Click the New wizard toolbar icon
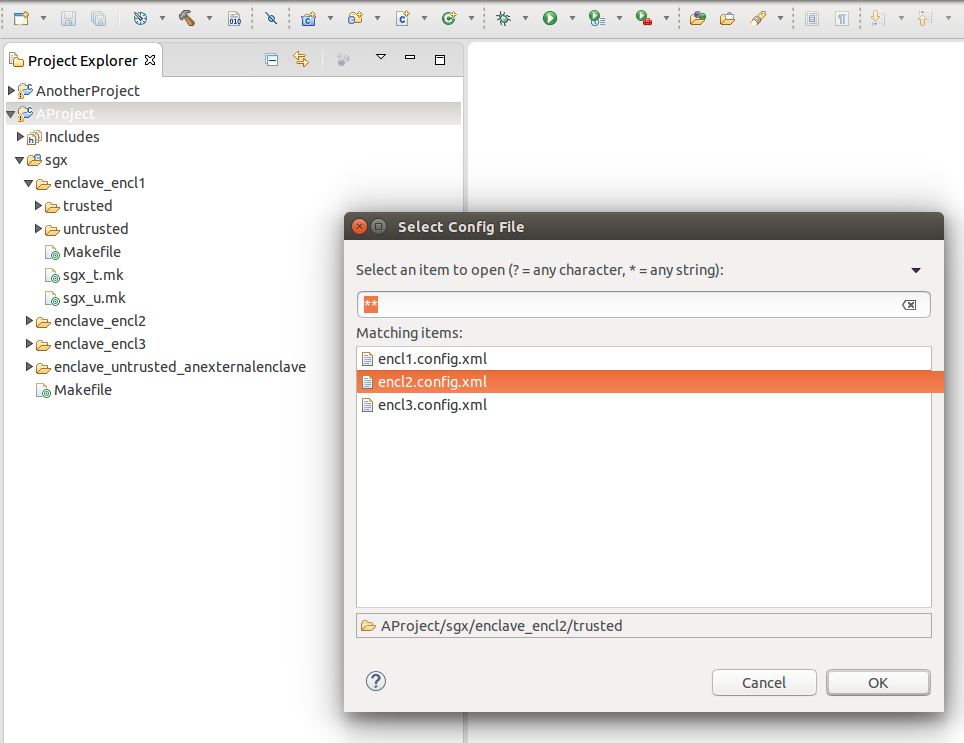The width and height of the screenshot is (964, 743). [x=21, y=18]
